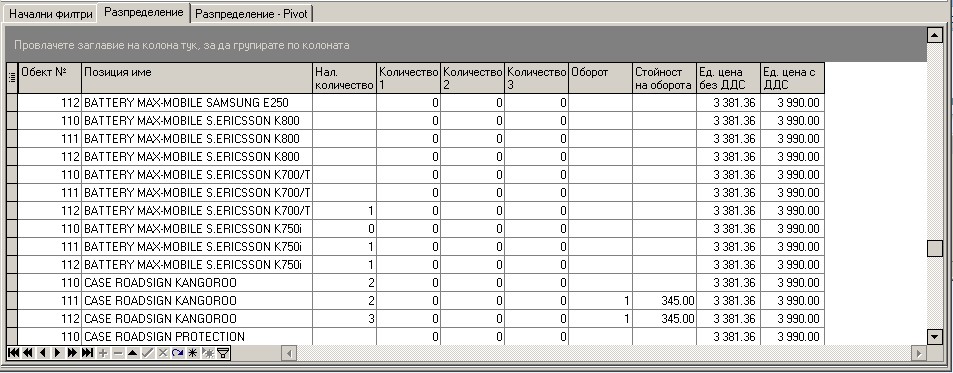Select object 110 S.ERICSSON K700/T name cell
953x373 pixels.
pyautogui.click(x=197, y=175)
